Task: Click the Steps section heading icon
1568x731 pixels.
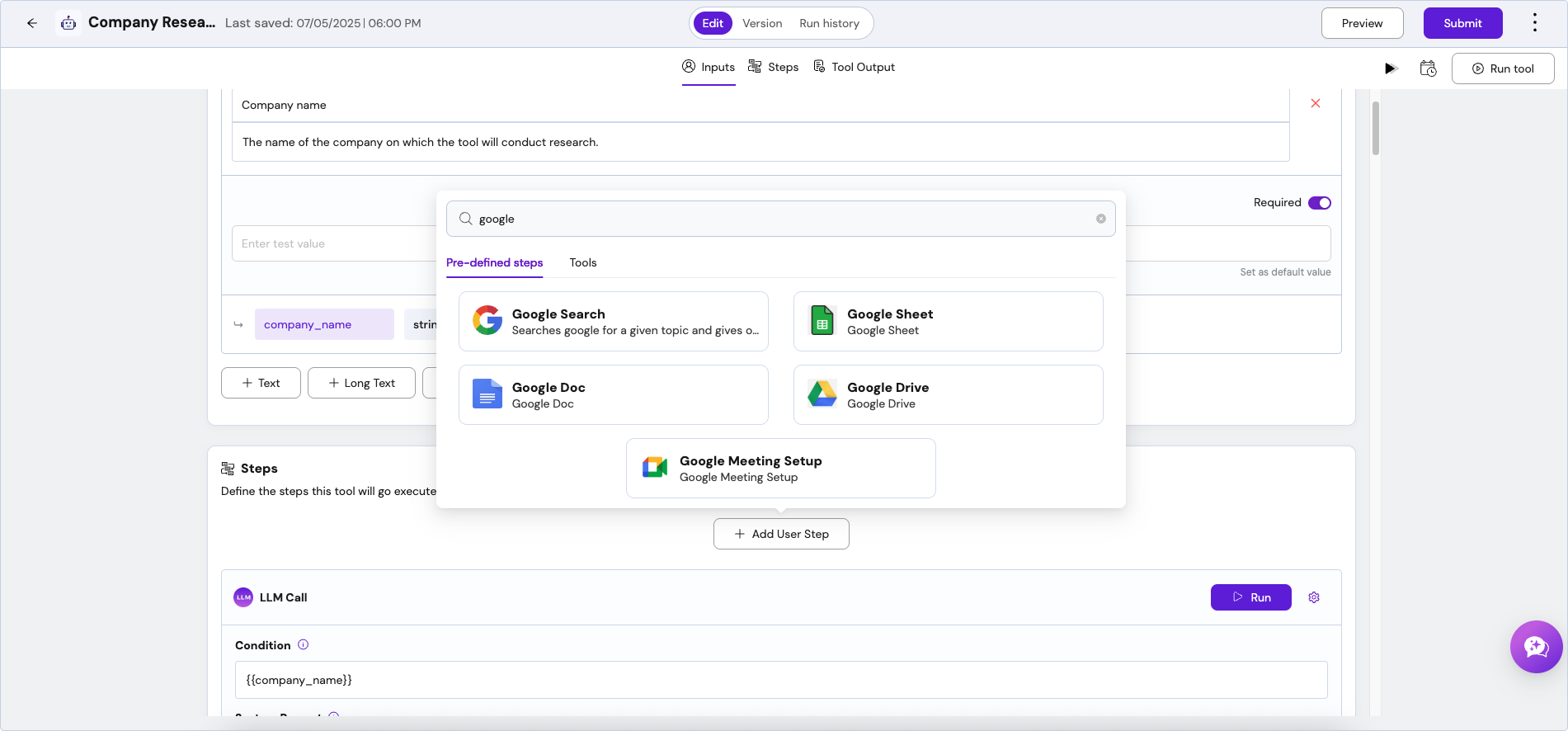Action: (228, 469)
